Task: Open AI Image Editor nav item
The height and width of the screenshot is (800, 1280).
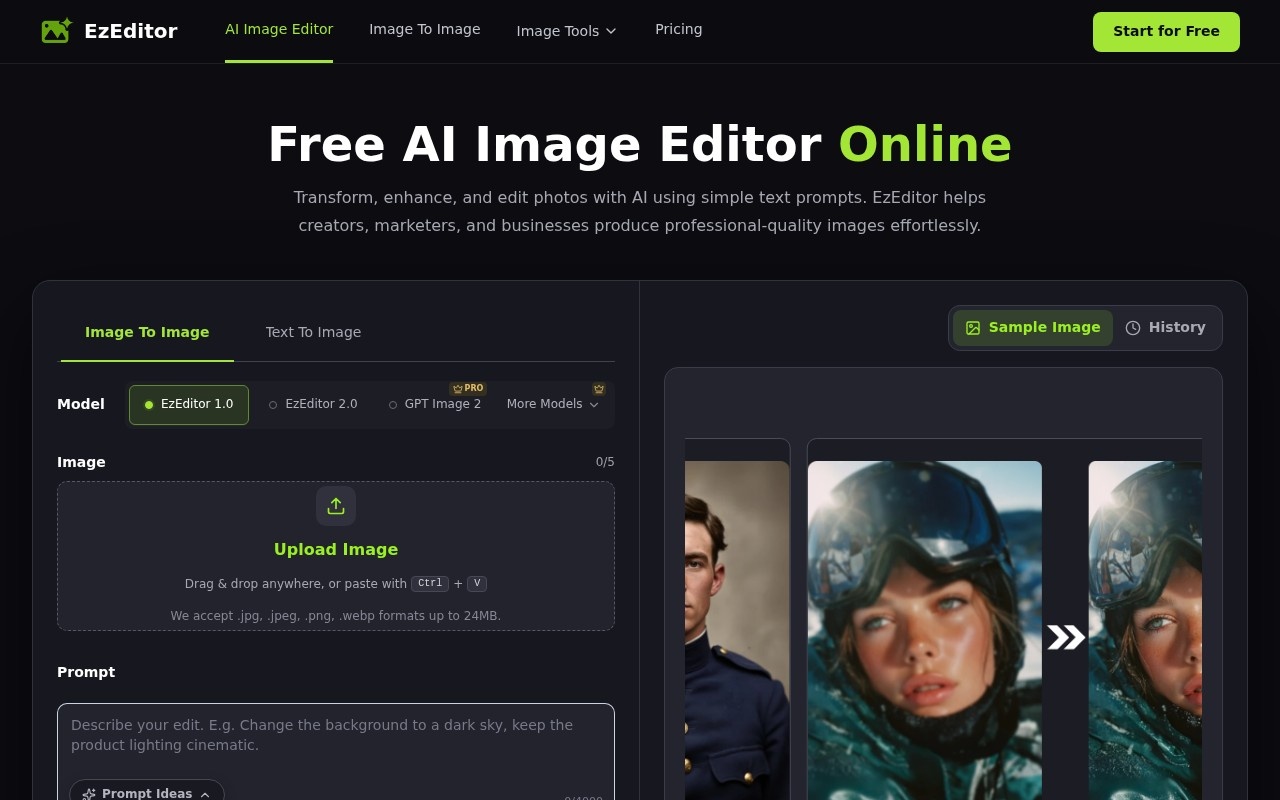Action: click(x=279, y=30)
